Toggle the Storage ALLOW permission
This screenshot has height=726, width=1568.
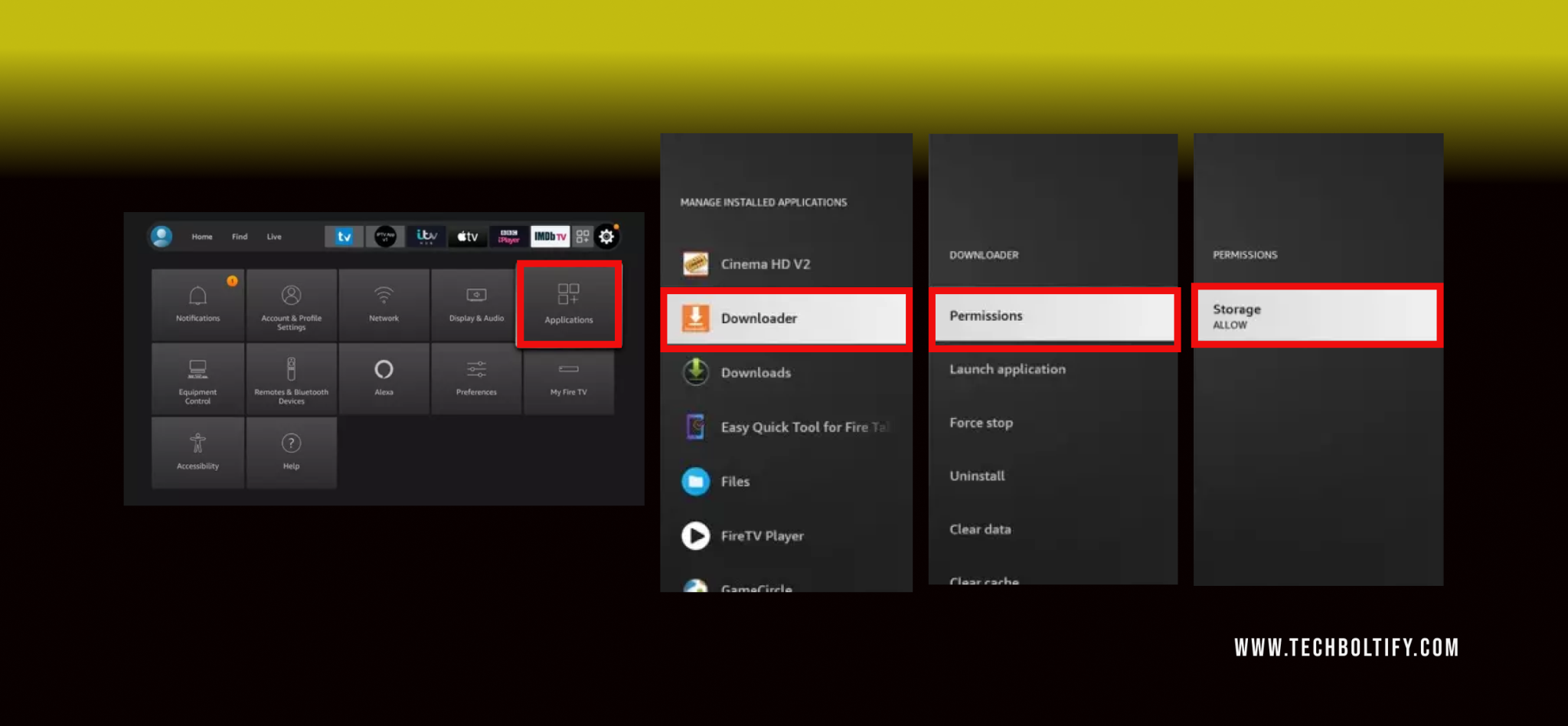pyautogui.click(x=1316, y=316)
